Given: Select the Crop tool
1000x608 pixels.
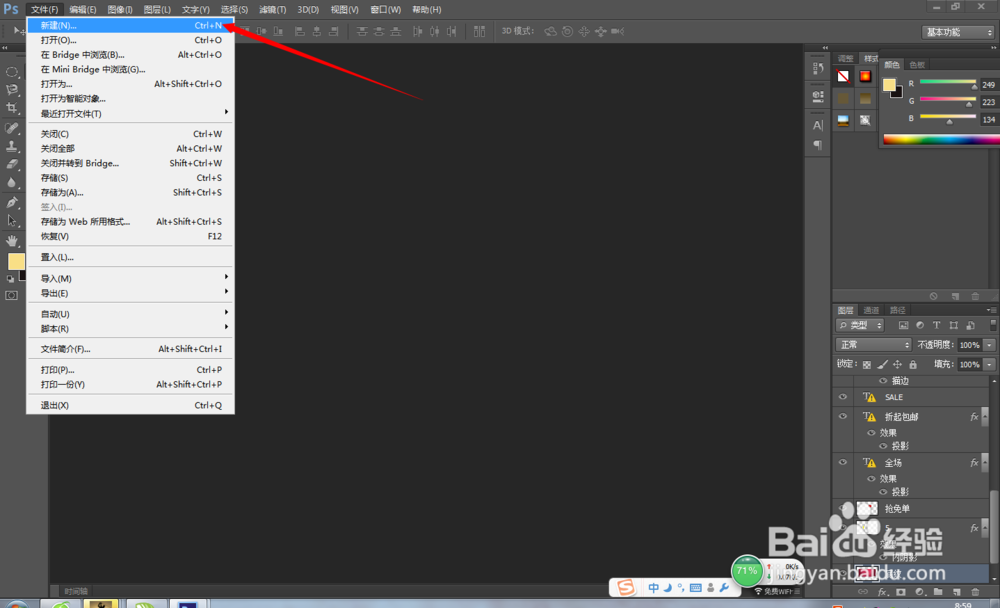Looking at the screenshot, I should pyautogui.click(x=11, y=108).
